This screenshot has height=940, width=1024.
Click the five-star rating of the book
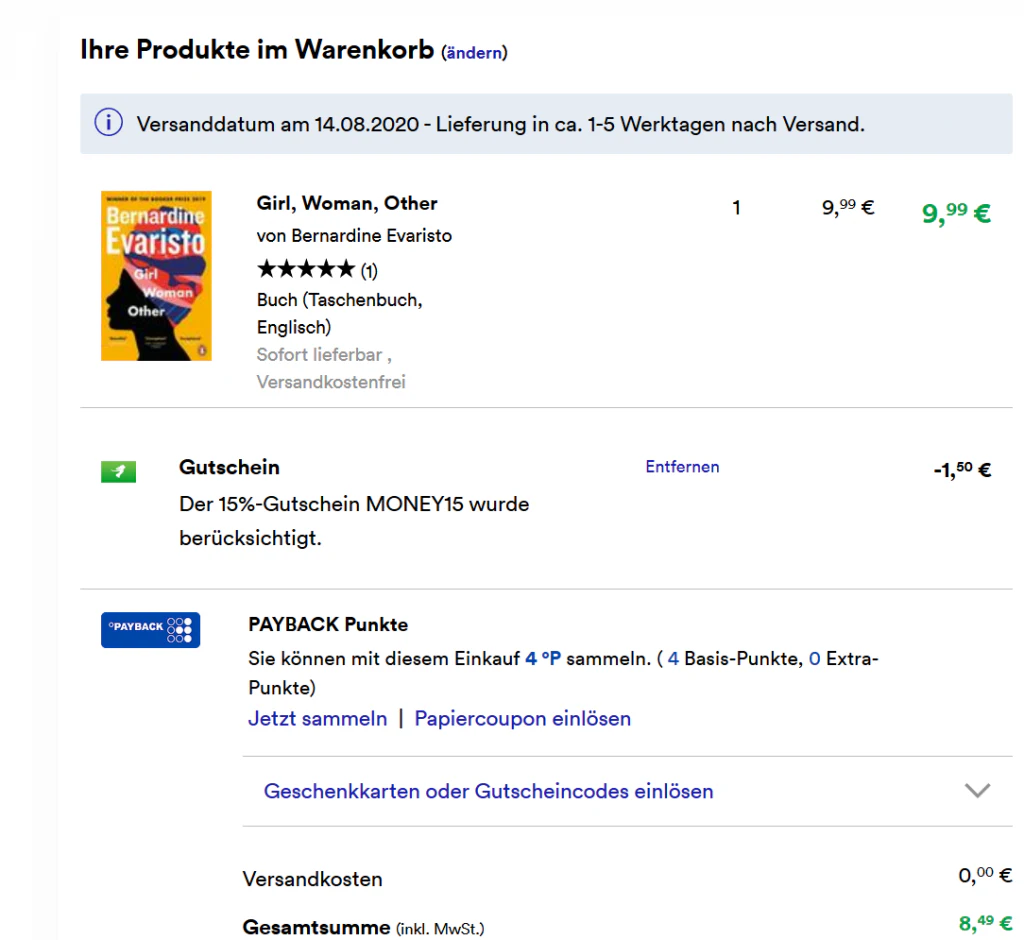306,268
